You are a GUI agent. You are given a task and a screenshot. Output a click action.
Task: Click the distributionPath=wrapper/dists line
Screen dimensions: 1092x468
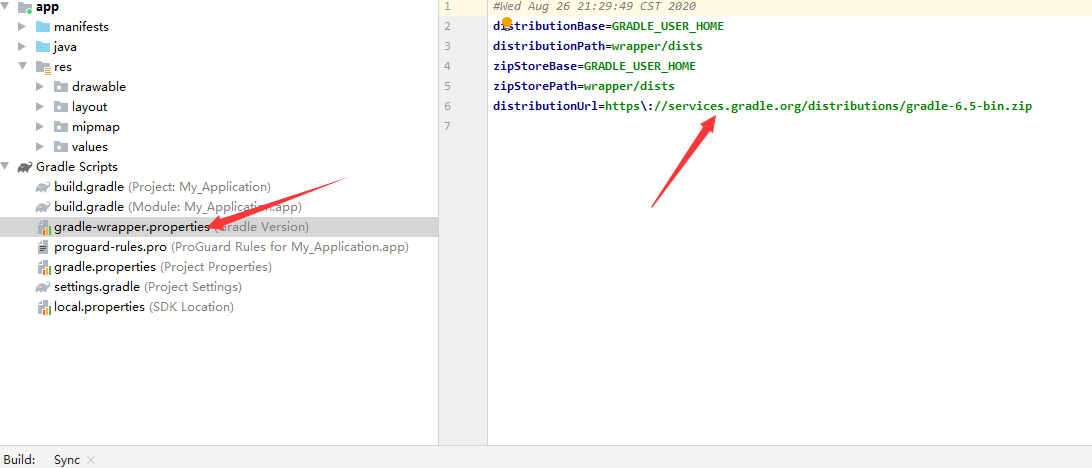pos(598,47)
